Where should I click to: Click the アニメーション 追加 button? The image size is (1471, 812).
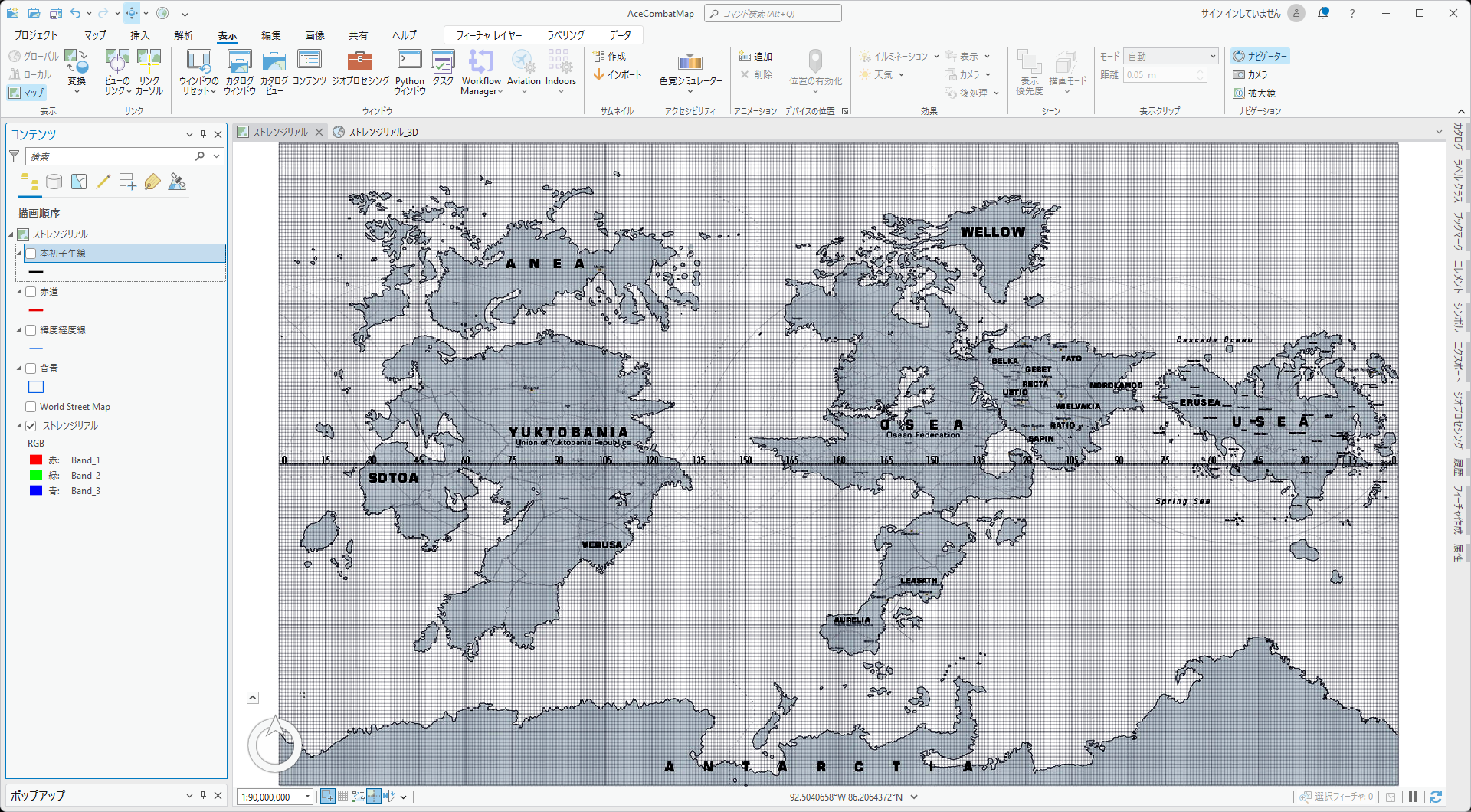coord(755,56)
